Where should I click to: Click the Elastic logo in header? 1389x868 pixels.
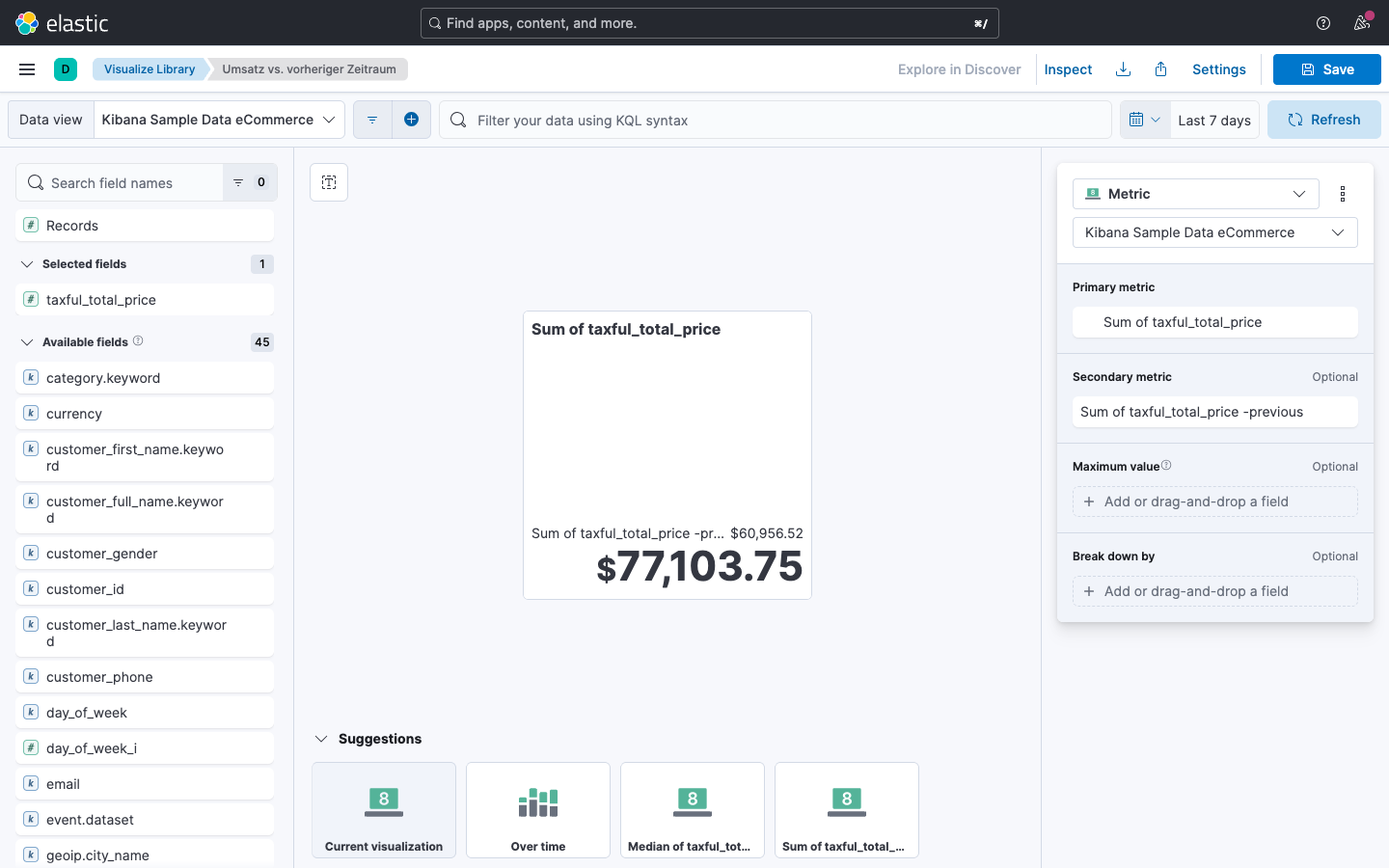pos(63,23)
